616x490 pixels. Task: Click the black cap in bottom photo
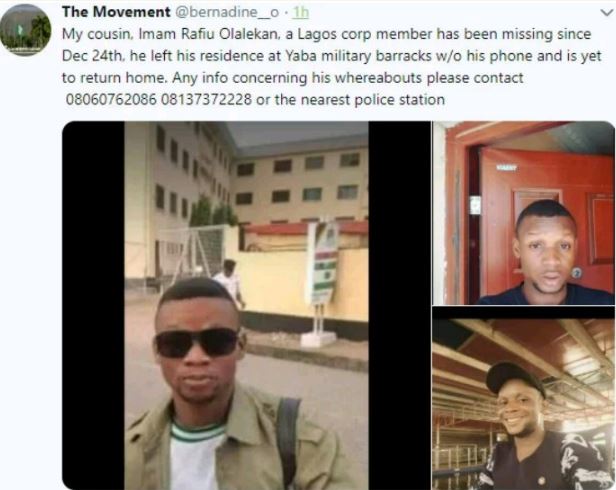click(x=515, y=378)
